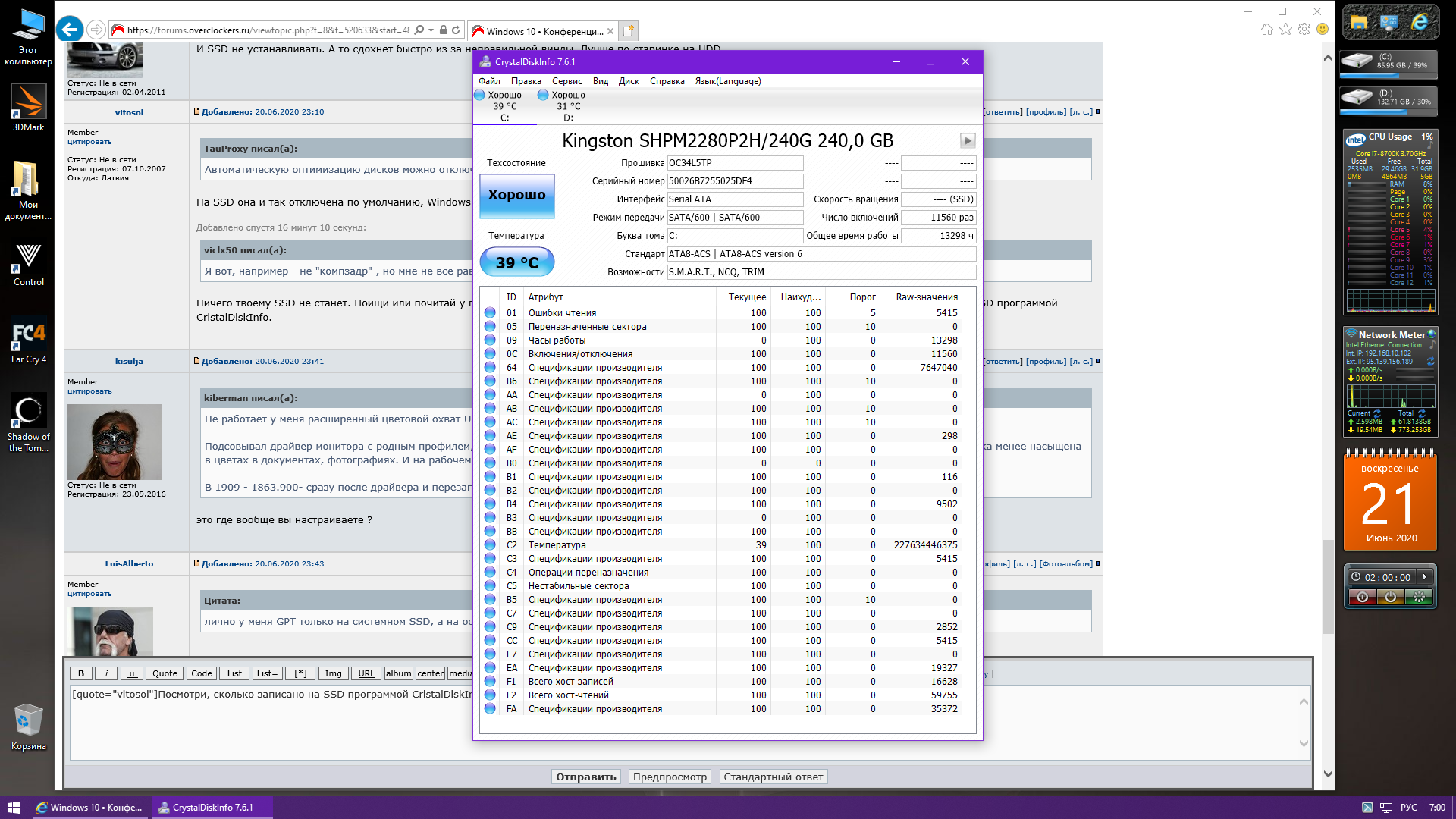The width and height of the screenshot is (1456, 819).
Task: Open the Язык(Language) menu
Action: tap(727, 81)
